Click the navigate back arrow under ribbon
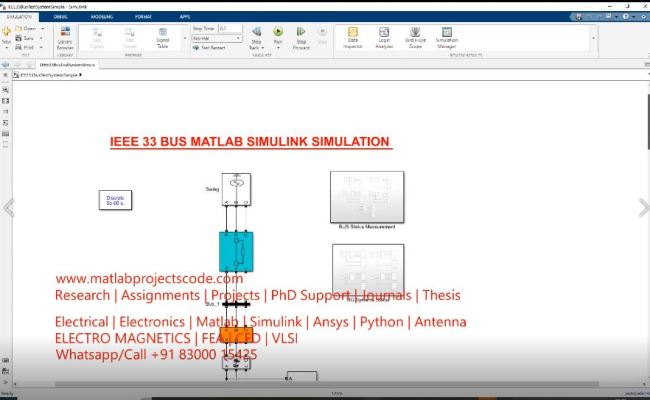The height and width of the screenshot is (400, 650). tap(6, 65)
